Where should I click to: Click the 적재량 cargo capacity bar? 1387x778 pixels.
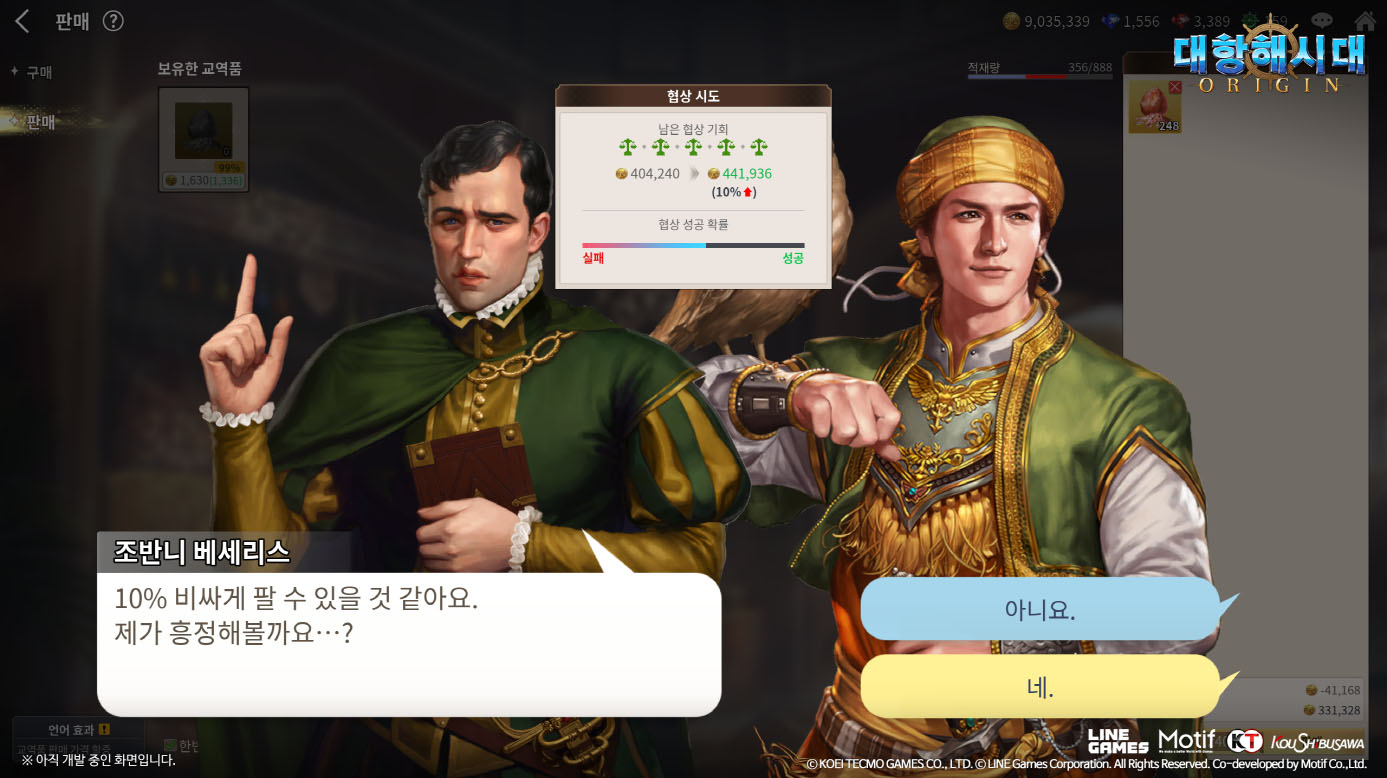1039,76
